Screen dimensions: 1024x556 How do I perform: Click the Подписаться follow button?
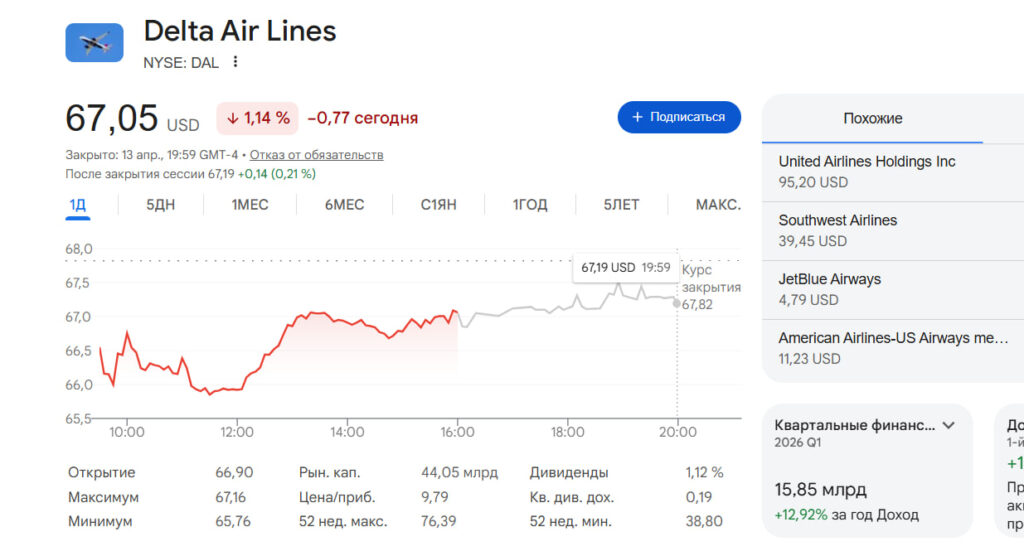tap(679, 117)
